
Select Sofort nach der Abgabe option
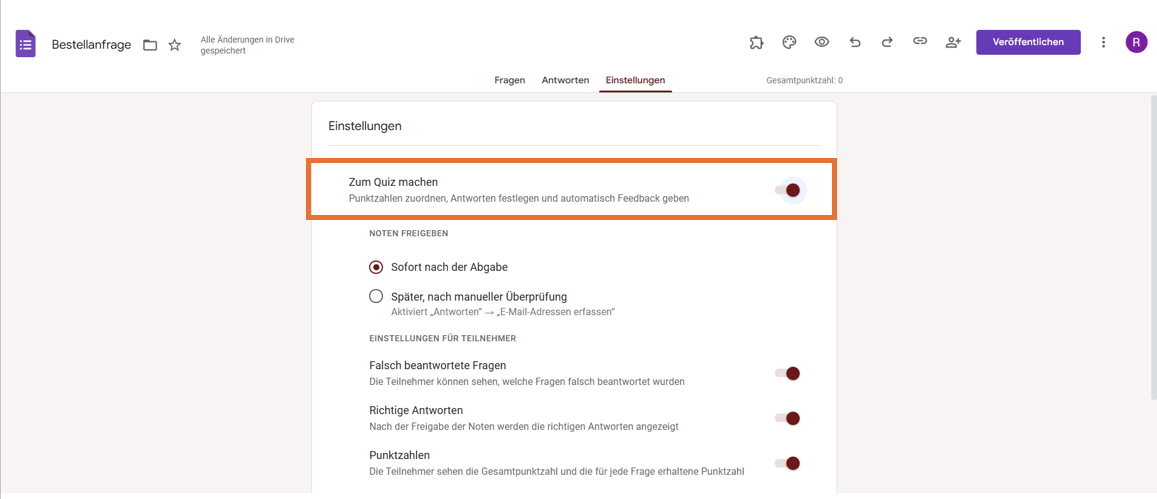pos(376,266)
